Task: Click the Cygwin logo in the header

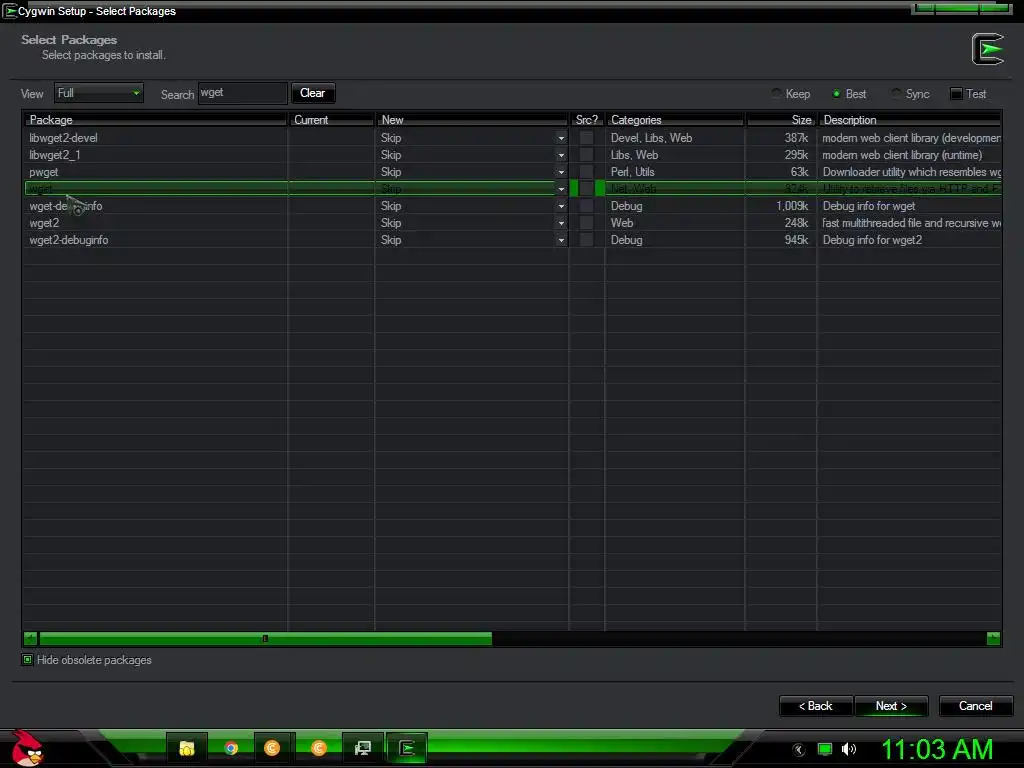Action: (987, 49)
